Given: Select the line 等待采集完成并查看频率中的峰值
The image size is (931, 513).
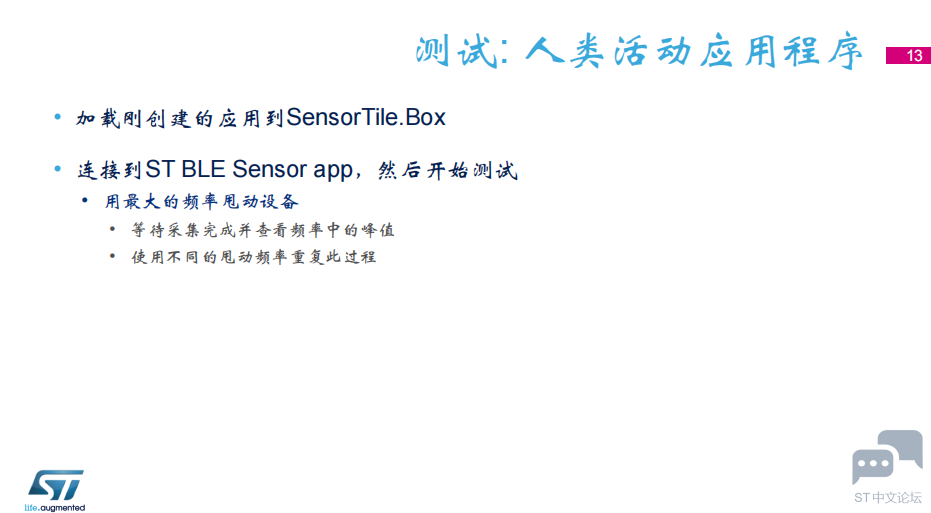Looking at the screenshot, I should [263, 230].
